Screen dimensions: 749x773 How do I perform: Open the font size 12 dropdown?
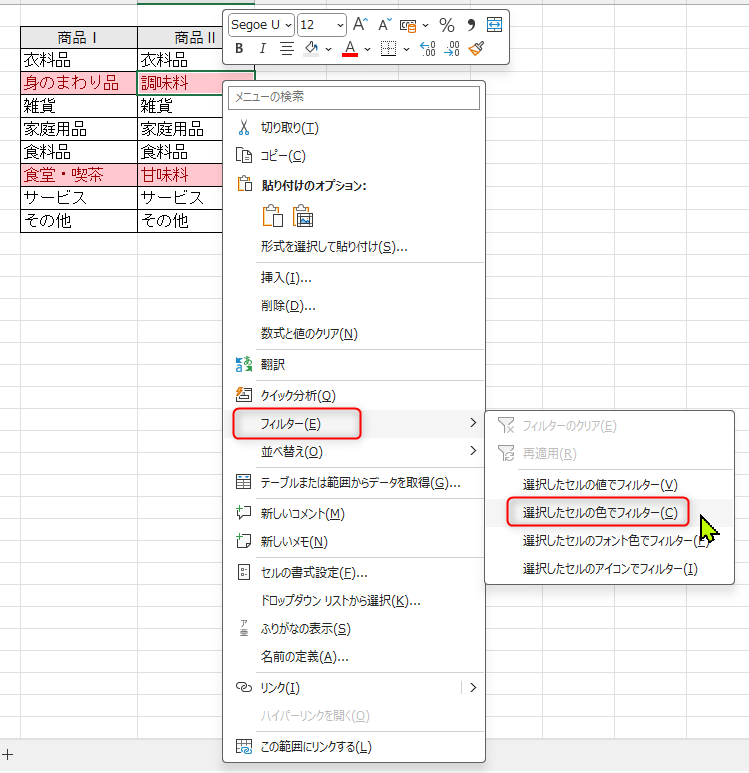pos(321,24)
